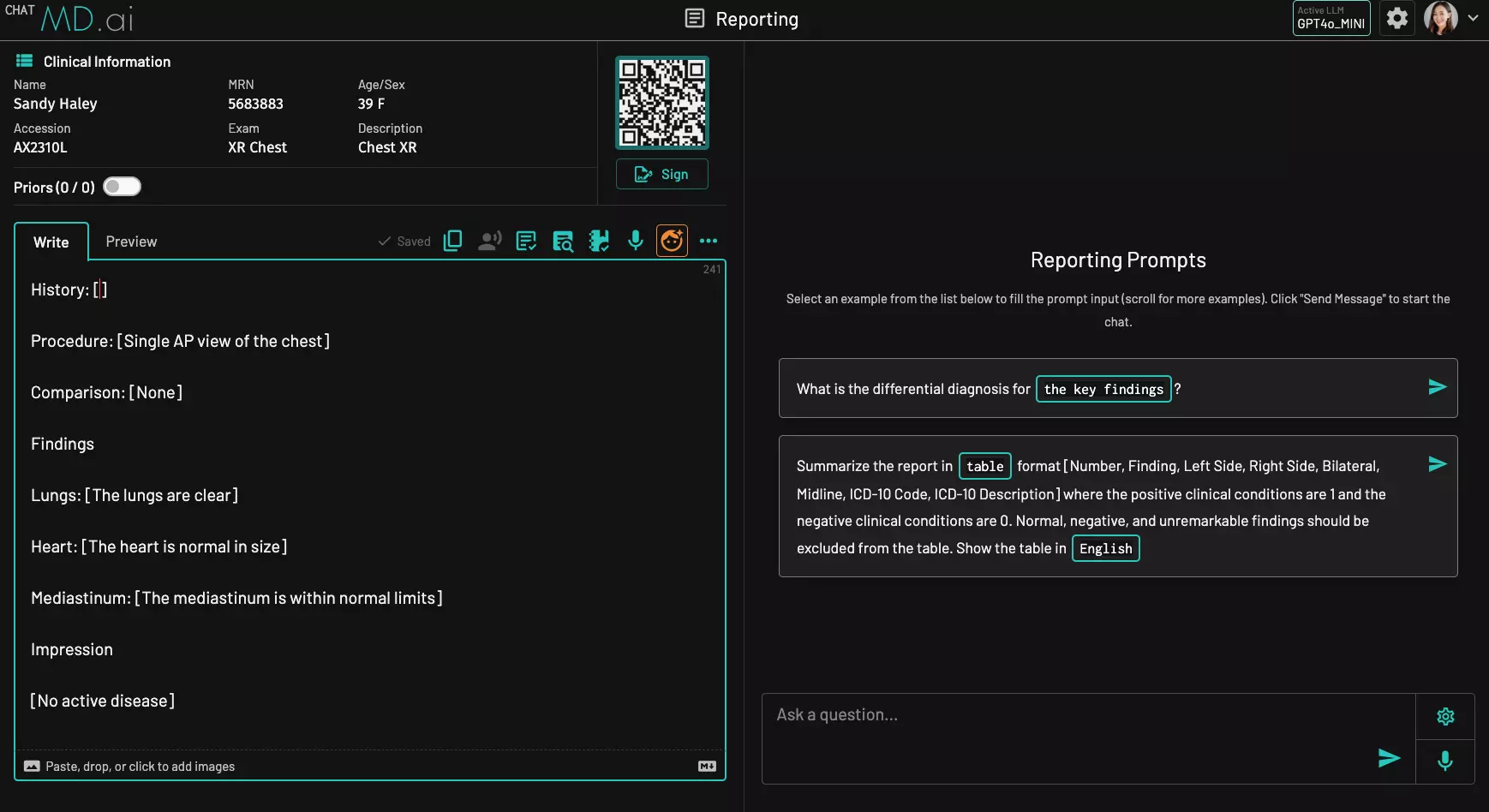
Task: Click the report check icon with checkmark
Action: coord(526,241)
